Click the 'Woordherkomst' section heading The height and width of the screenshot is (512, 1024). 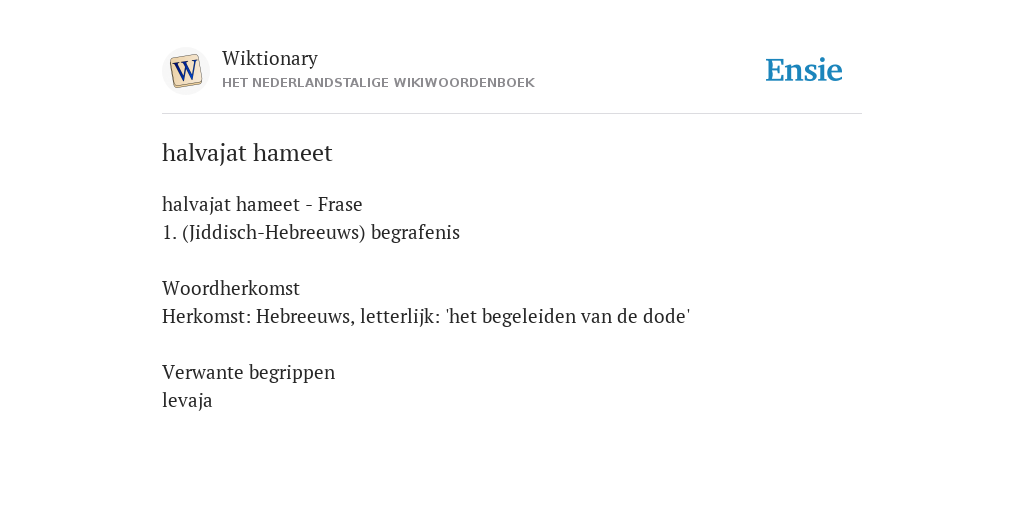(231, 288)
